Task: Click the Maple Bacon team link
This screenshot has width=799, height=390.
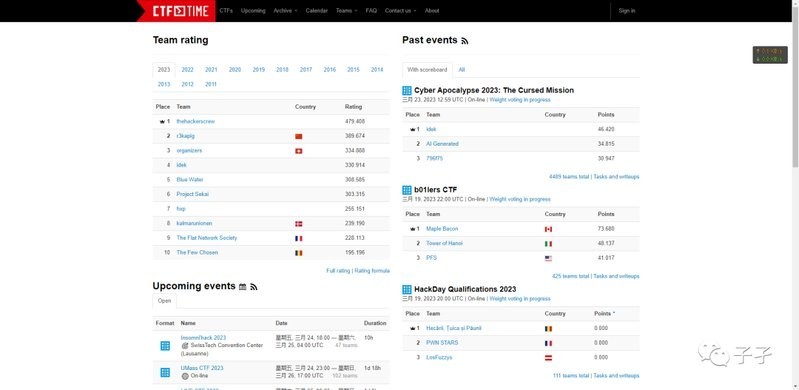Action: [442, 229]
